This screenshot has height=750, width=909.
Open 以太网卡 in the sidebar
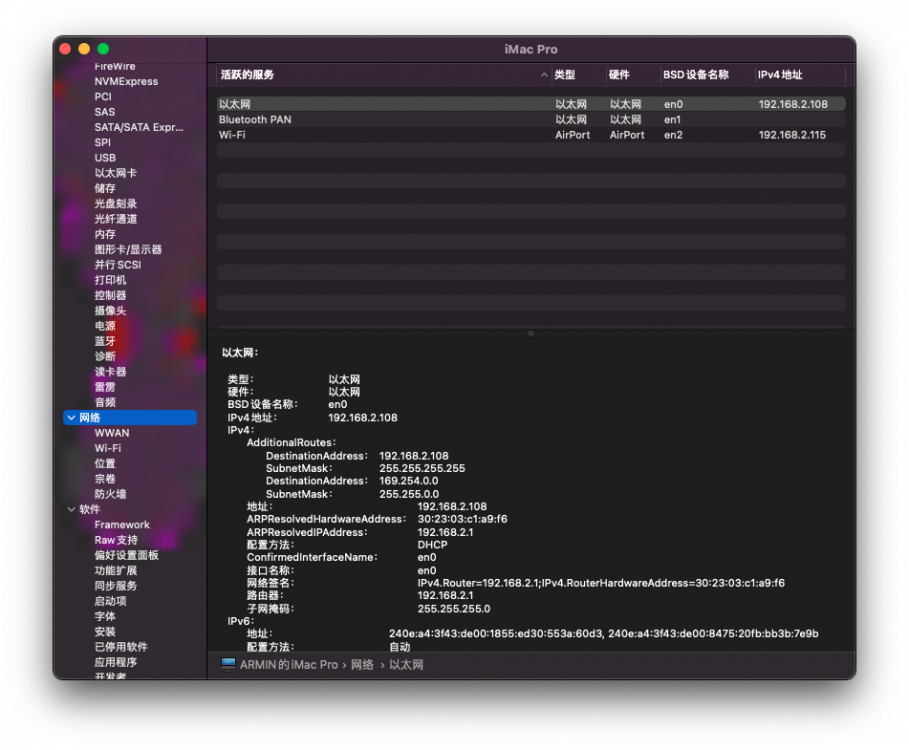pos(115,173)
